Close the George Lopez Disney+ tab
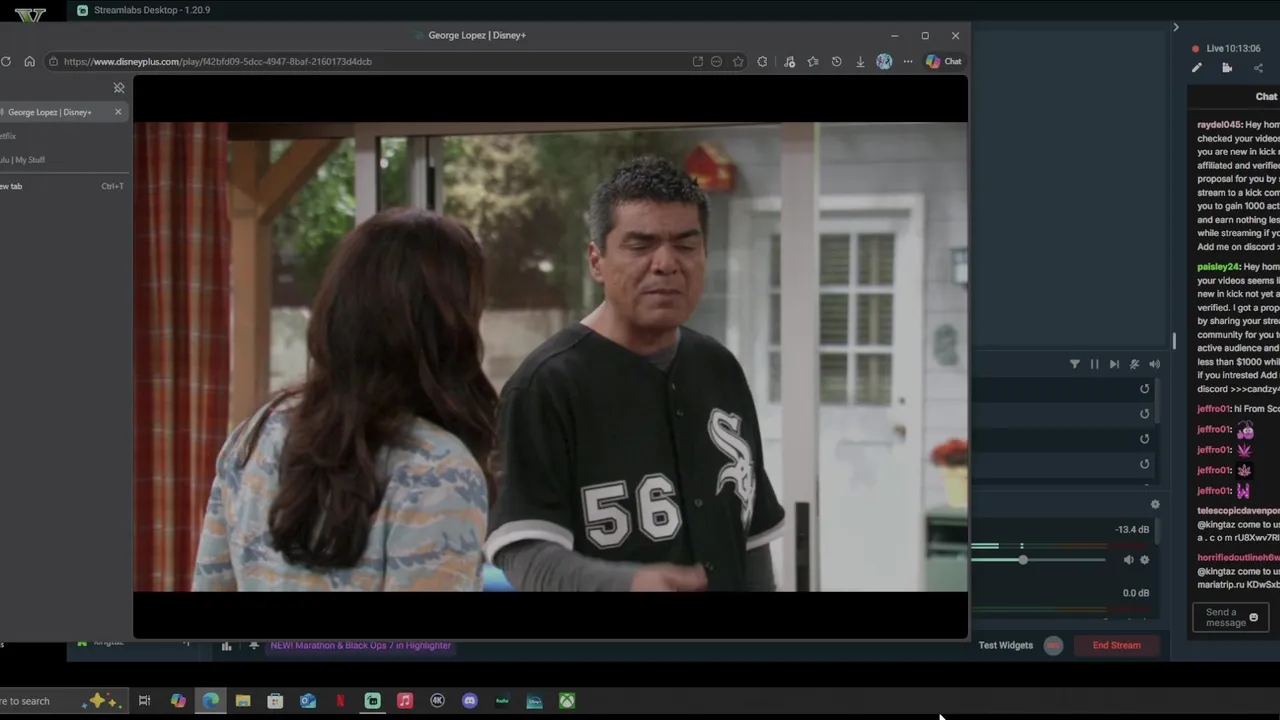Screen dimensions: 1280x720 (x=118, y=112)
